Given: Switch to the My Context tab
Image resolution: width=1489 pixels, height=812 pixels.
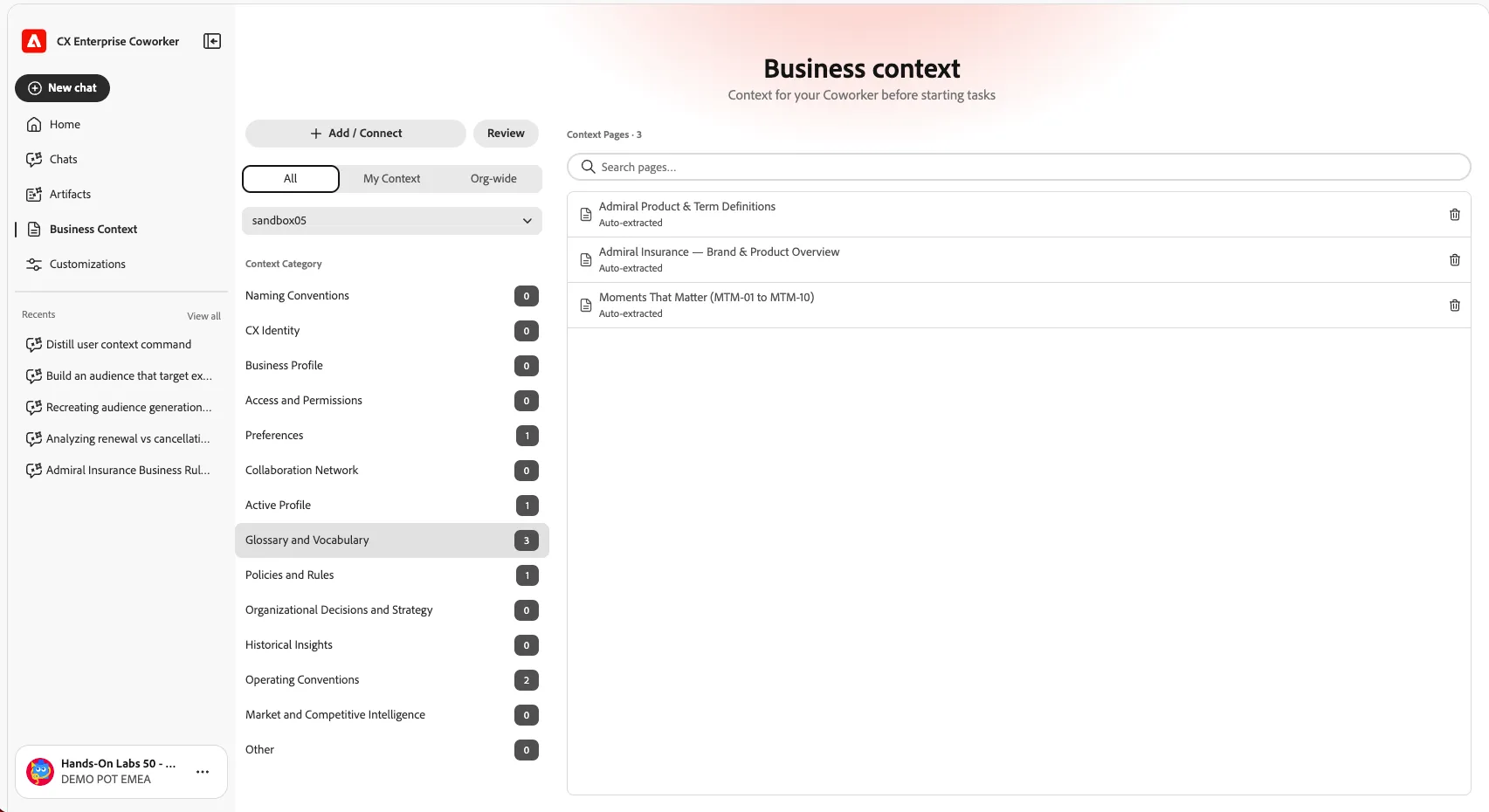Looking at the screenshot, I should pyautogui.click(x=391, y=179).
